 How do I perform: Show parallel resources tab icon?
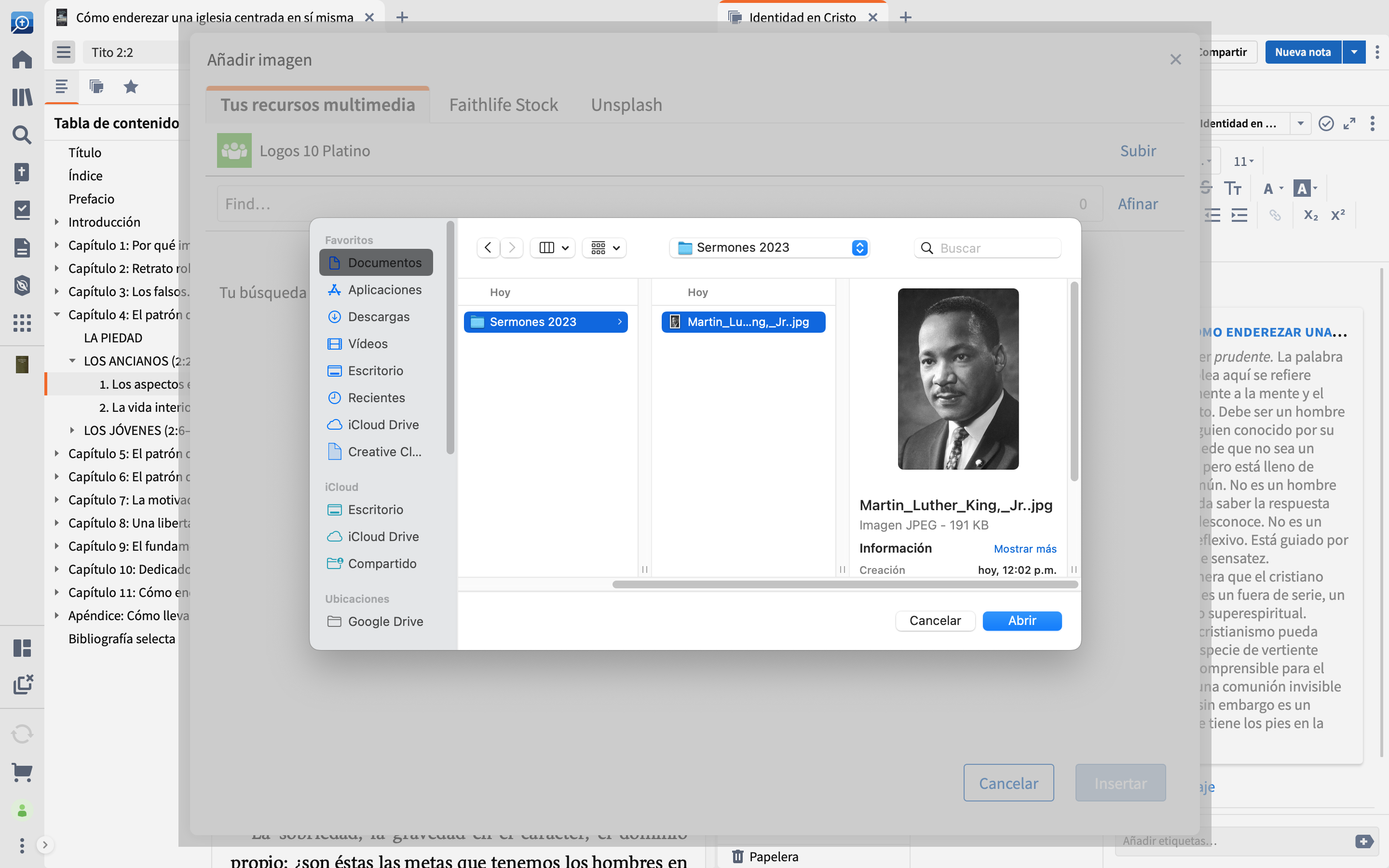pos(96,87)
